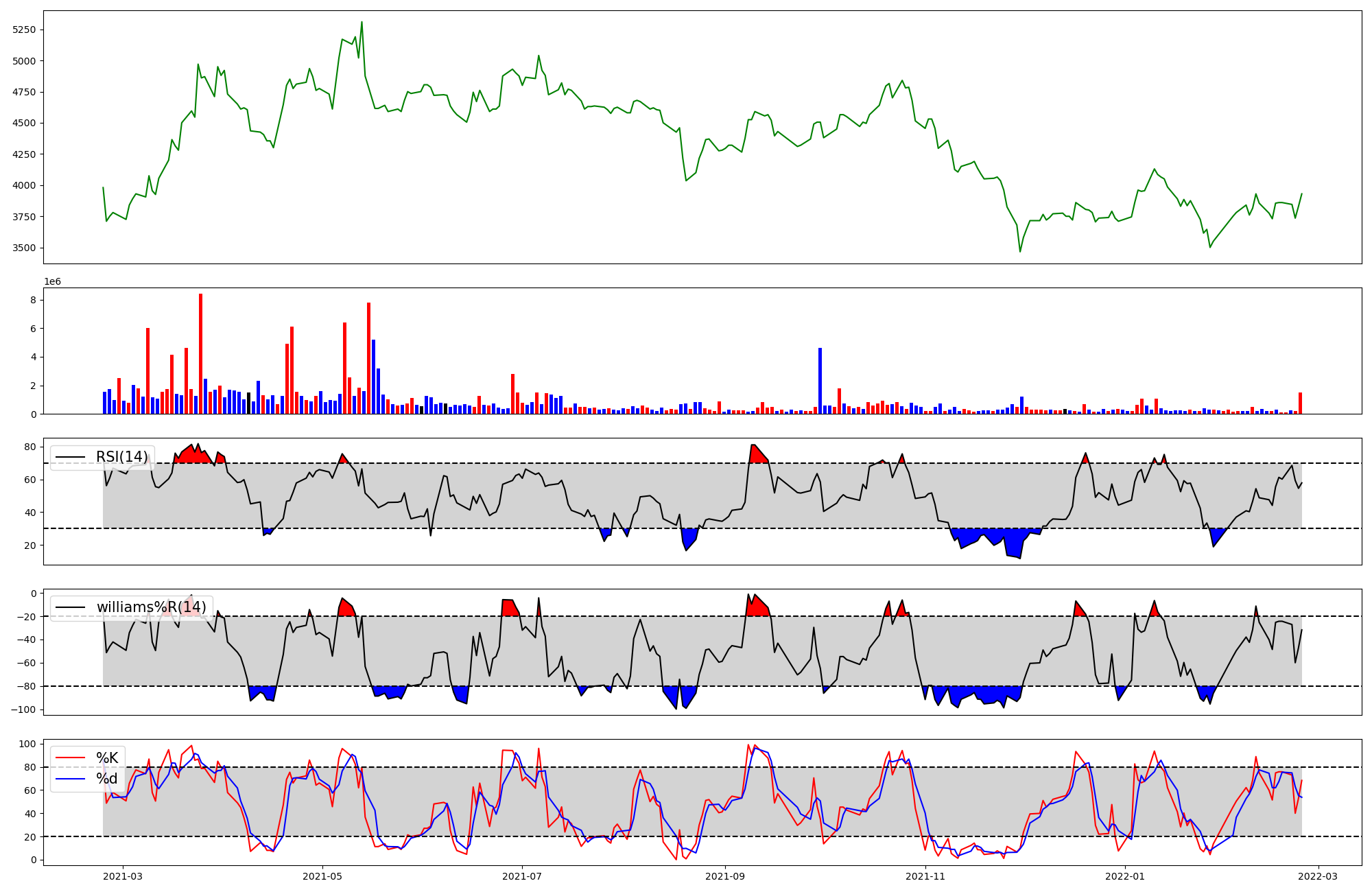Click the 2021-05 x-axis date label
Screen dimensions: 1372x892
[x=322, y=876]
